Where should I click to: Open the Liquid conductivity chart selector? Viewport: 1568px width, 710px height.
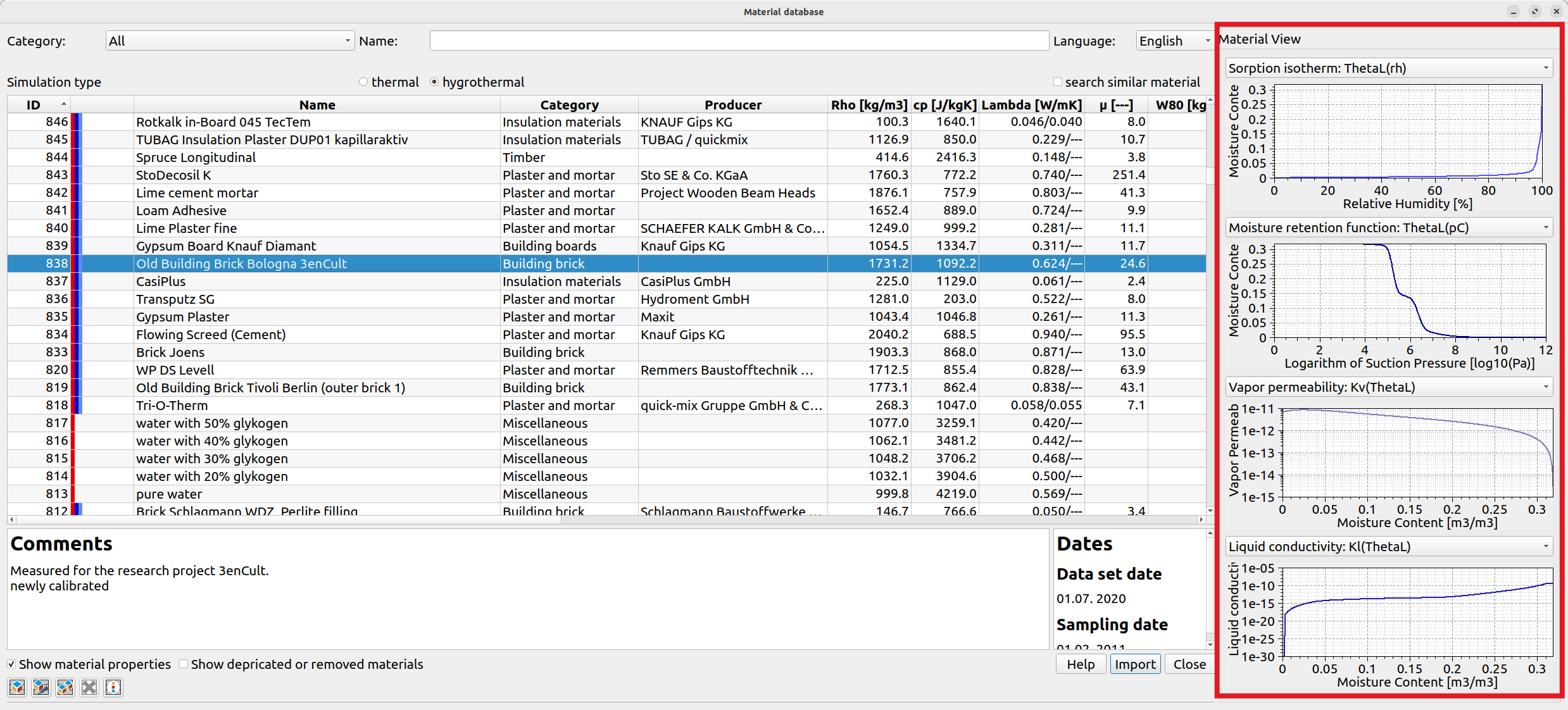1389,546
